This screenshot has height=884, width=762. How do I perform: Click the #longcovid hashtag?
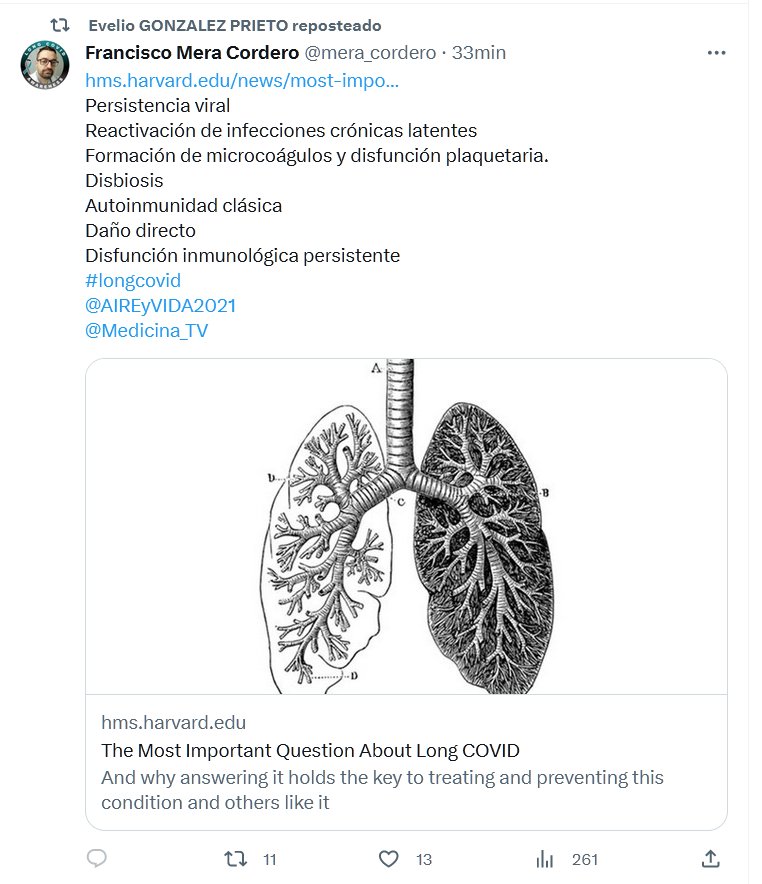point(133,281)
